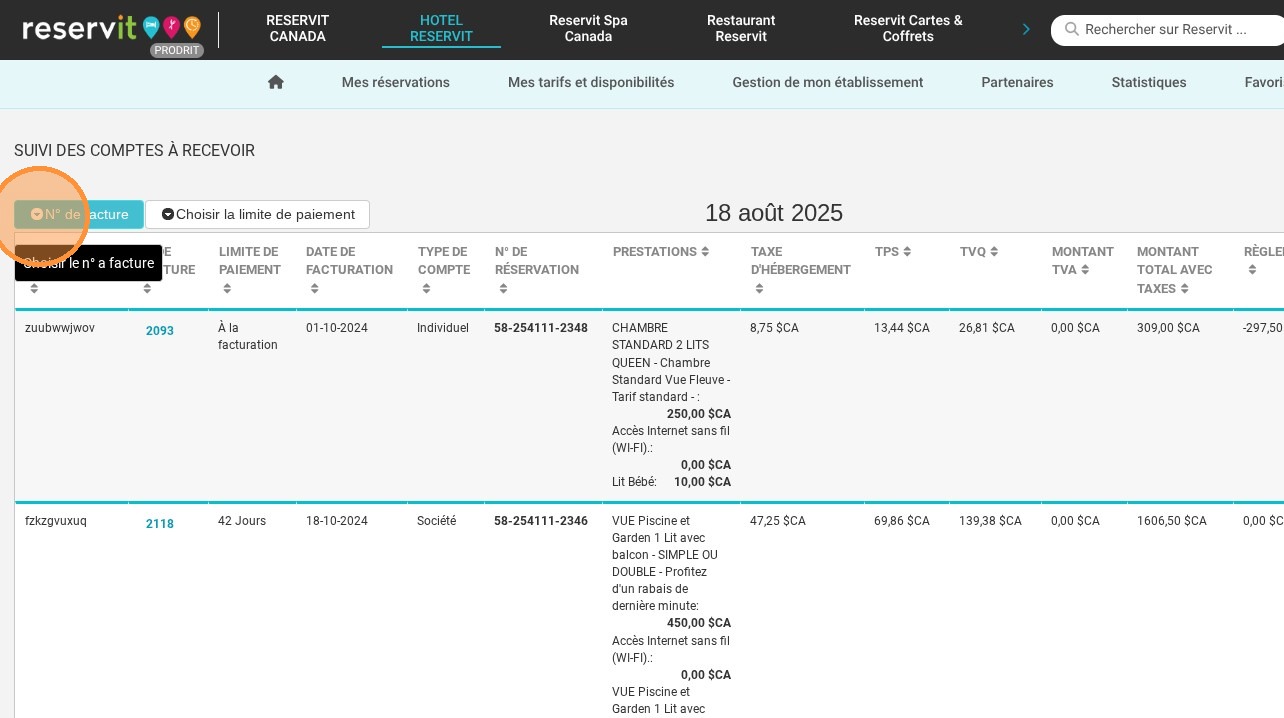Viewport: 1284px width, 718px height.
Task: Sort by Date de facturation arrows
Action: 315,289
